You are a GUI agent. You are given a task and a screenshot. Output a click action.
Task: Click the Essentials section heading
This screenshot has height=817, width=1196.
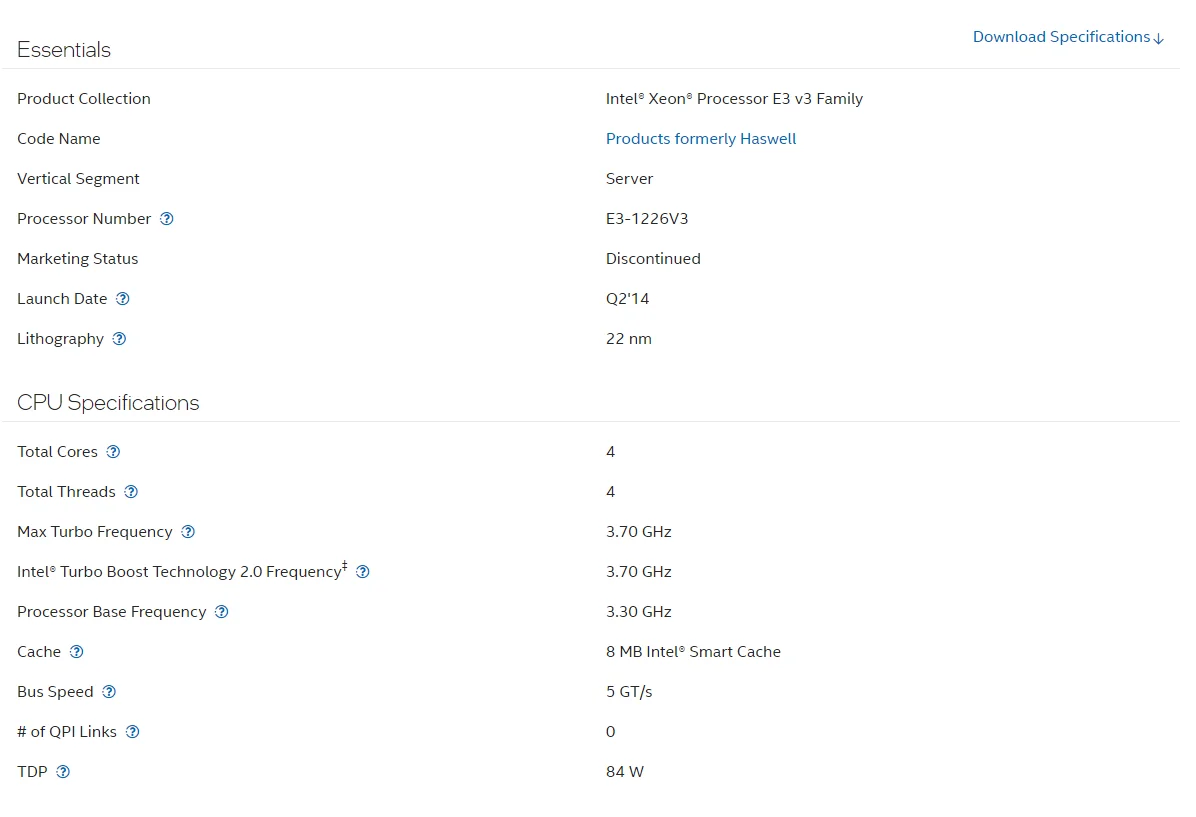click(x=64, y=50)
